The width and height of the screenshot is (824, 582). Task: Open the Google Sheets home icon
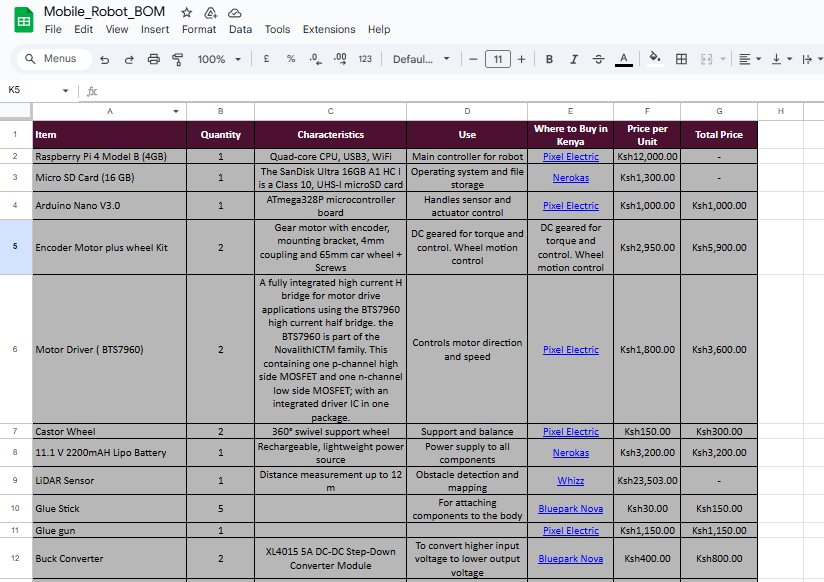point(24,21)
